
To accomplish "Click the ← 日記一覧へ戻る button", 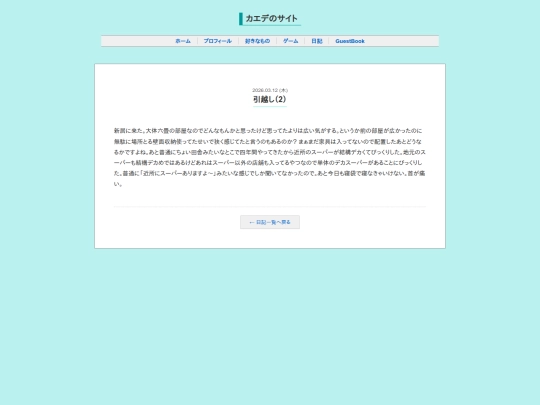I will (270, 222).
